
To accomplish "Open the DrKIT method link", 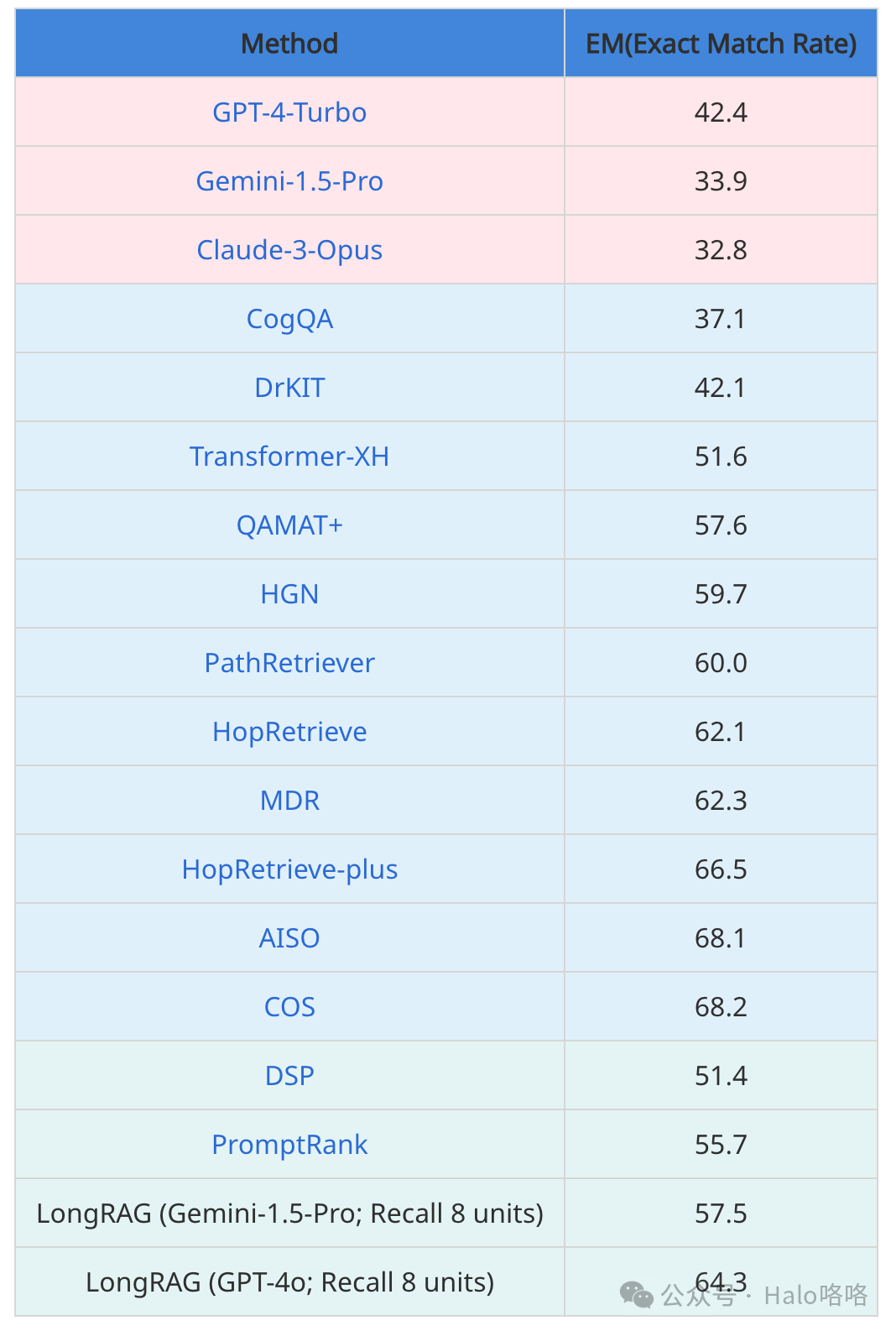I will [x=289, y=388].
